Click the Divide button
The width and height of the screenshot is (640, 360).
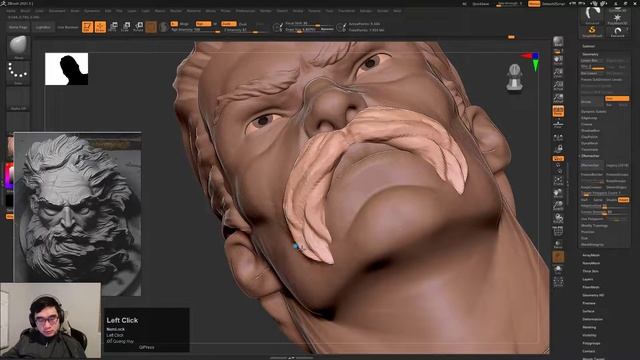(592, 101)
